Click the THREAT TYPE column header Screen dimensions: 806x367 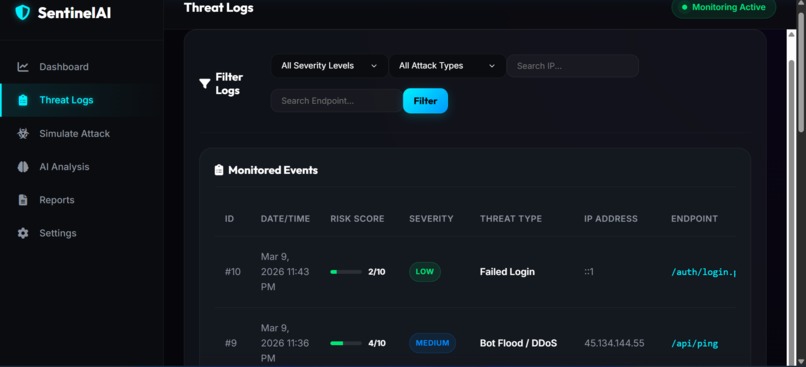[511, 218]
